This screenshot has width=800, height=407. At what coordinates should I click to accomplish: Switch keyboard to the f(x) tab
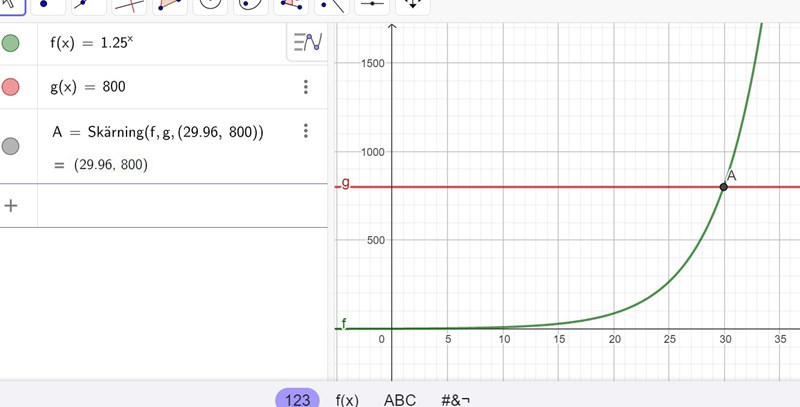click(347, 399)
